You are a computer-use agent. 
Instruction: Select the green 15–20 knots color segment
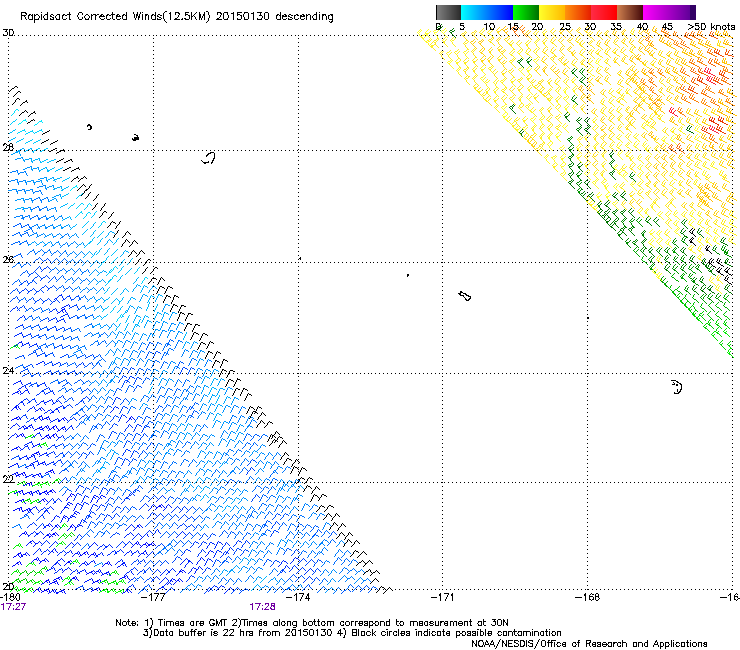point(526,12)
